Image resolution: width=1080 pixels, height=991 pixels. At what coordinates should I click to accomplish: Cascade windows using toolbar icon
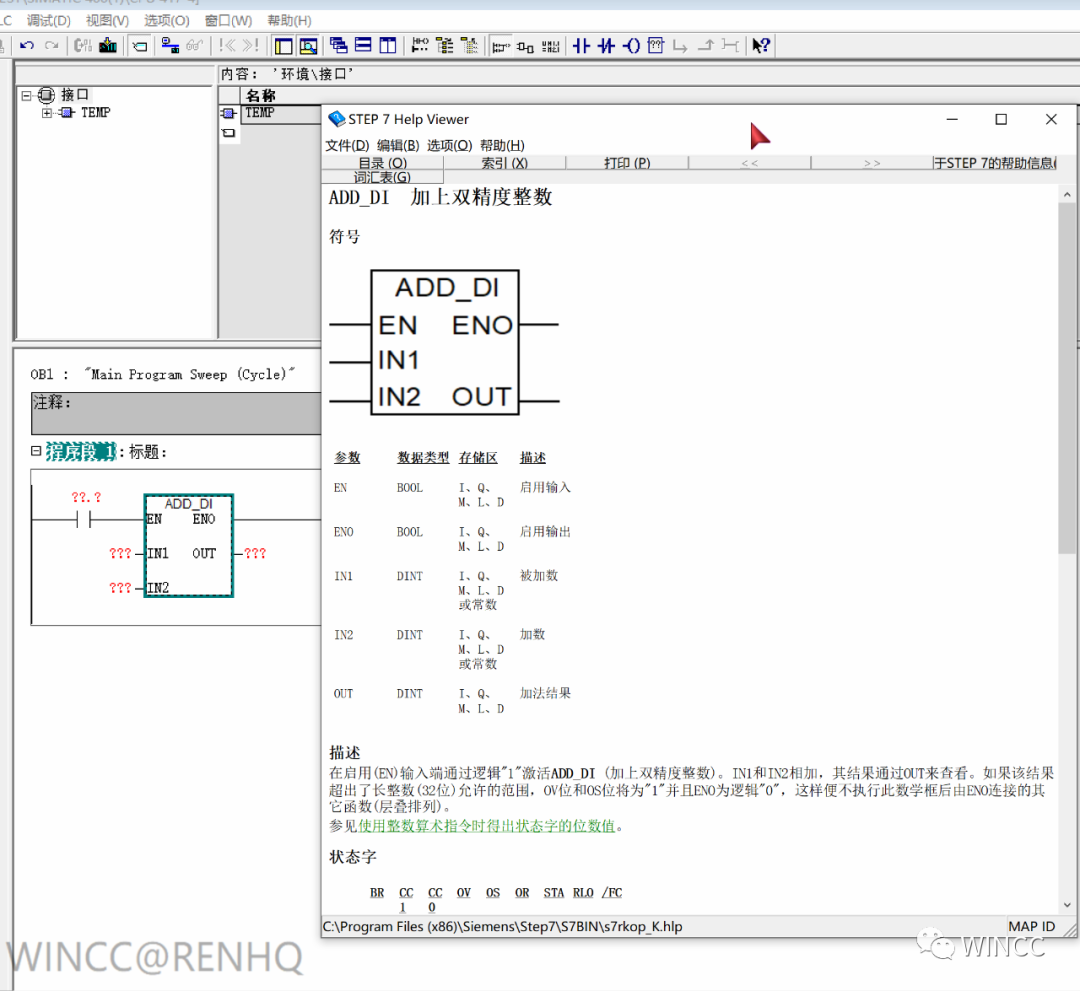(338, 45)
